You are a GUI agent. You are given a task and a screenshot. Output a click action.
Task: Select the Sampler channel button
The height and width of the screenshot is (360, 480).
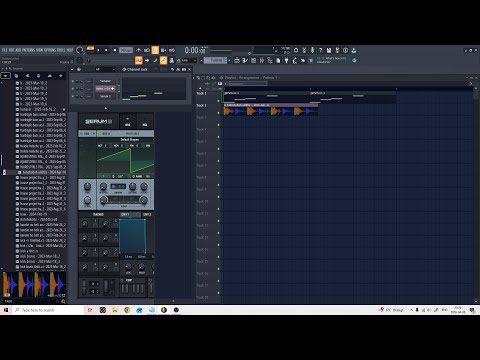[105, 81]
